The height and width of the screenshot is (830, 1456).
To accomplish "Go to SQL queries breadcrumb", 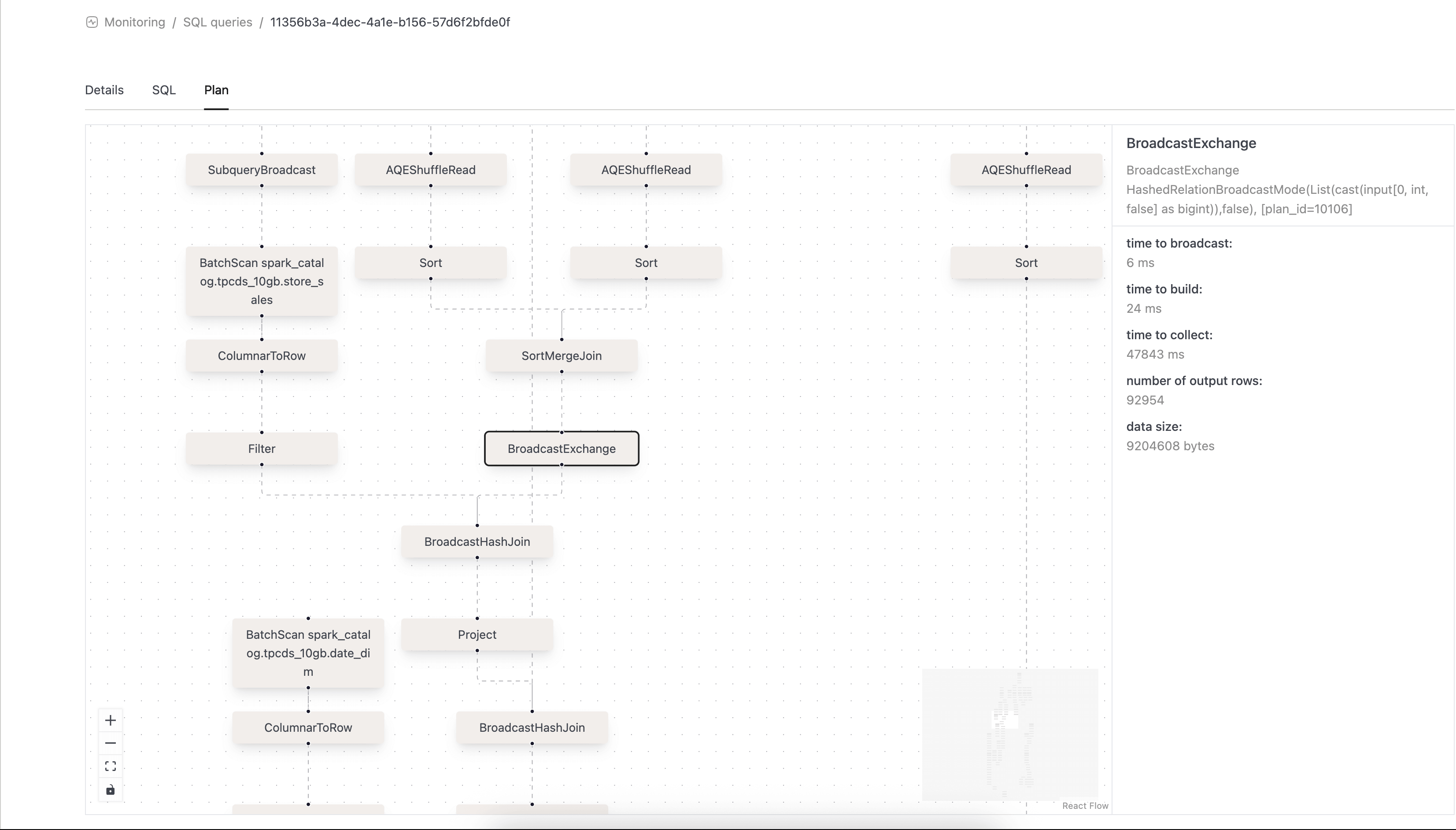I will point(218,22).
